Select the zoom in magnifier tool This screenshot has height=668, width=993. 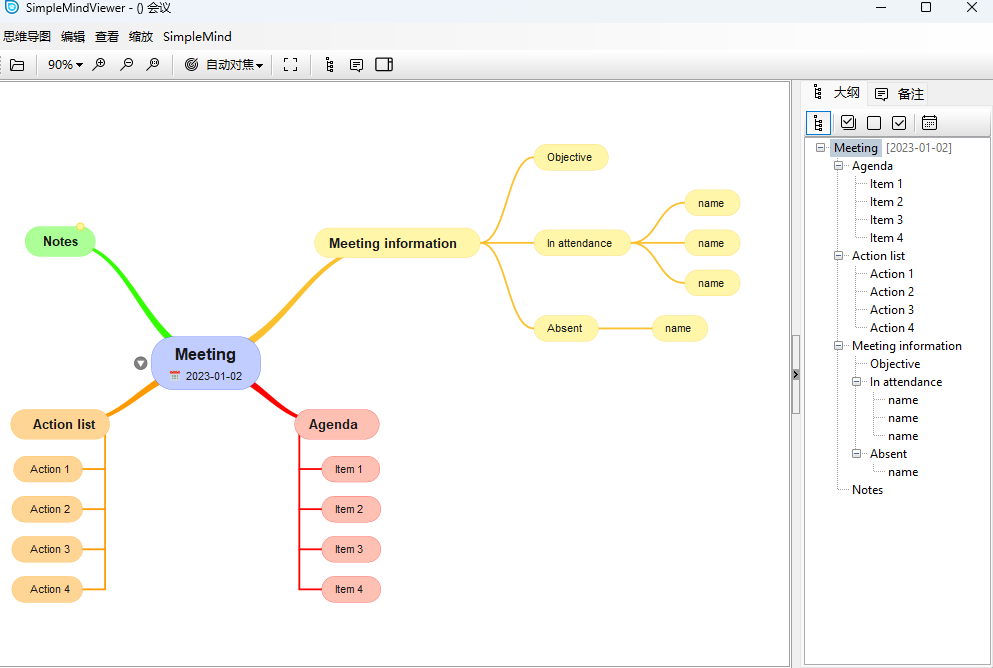click(99, 64)
